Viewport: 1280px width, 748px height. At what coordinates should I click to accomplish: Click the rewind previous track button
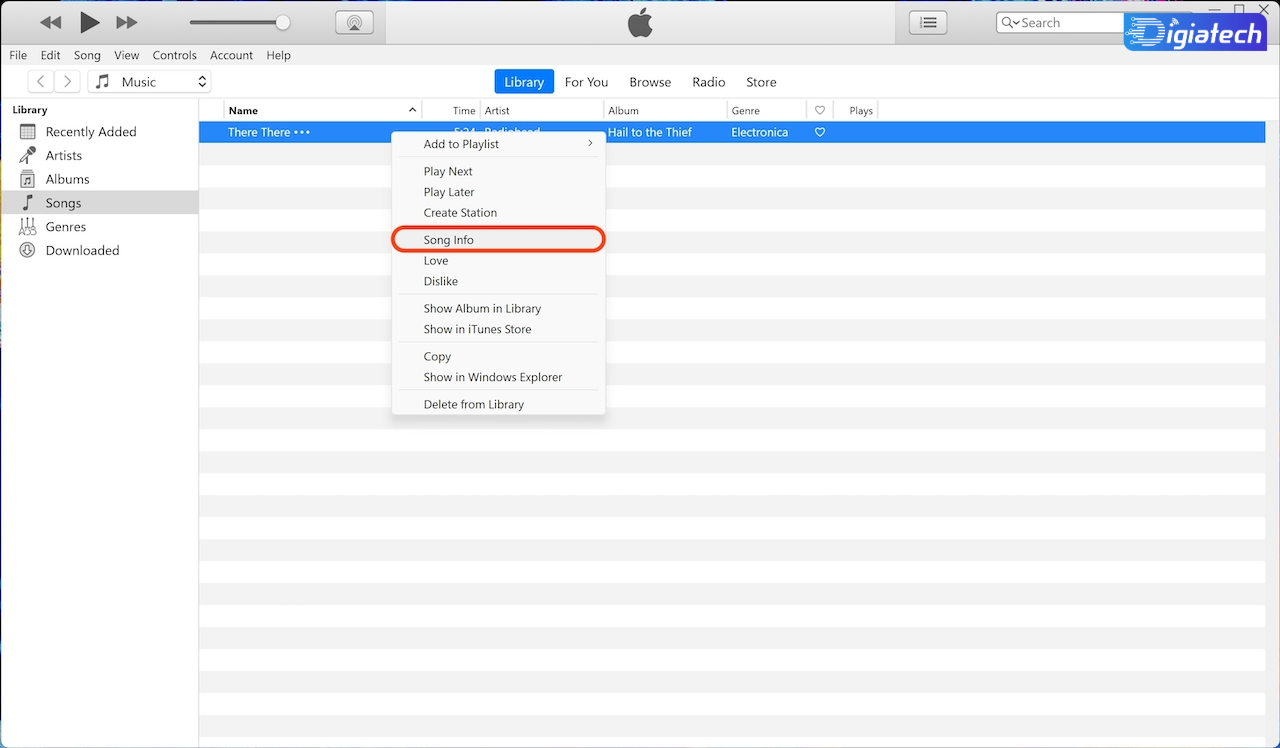pos(50,22)
